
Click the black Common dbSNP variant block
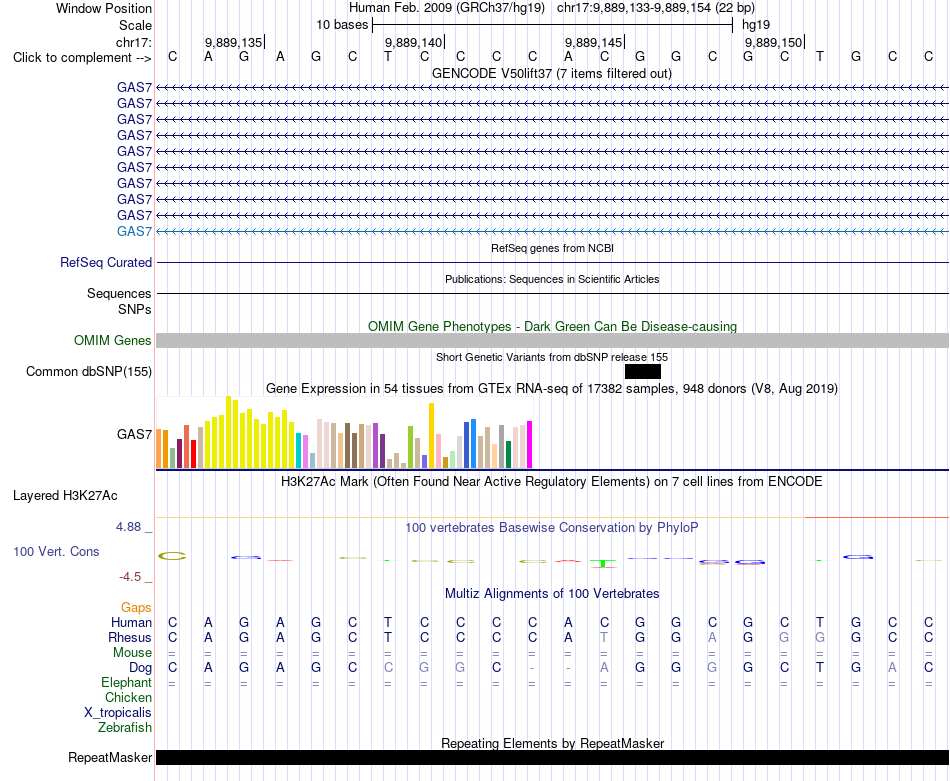point(642,371)
